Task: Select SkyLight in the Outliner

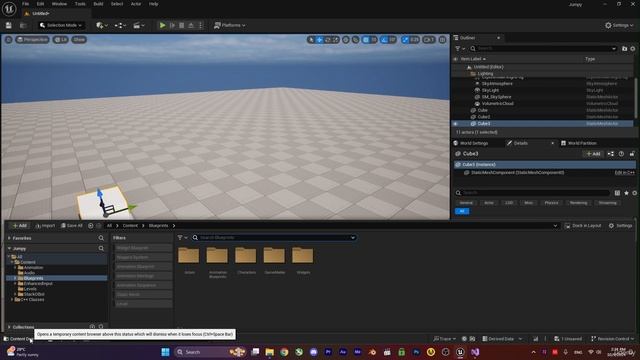Action: (490, 90)
